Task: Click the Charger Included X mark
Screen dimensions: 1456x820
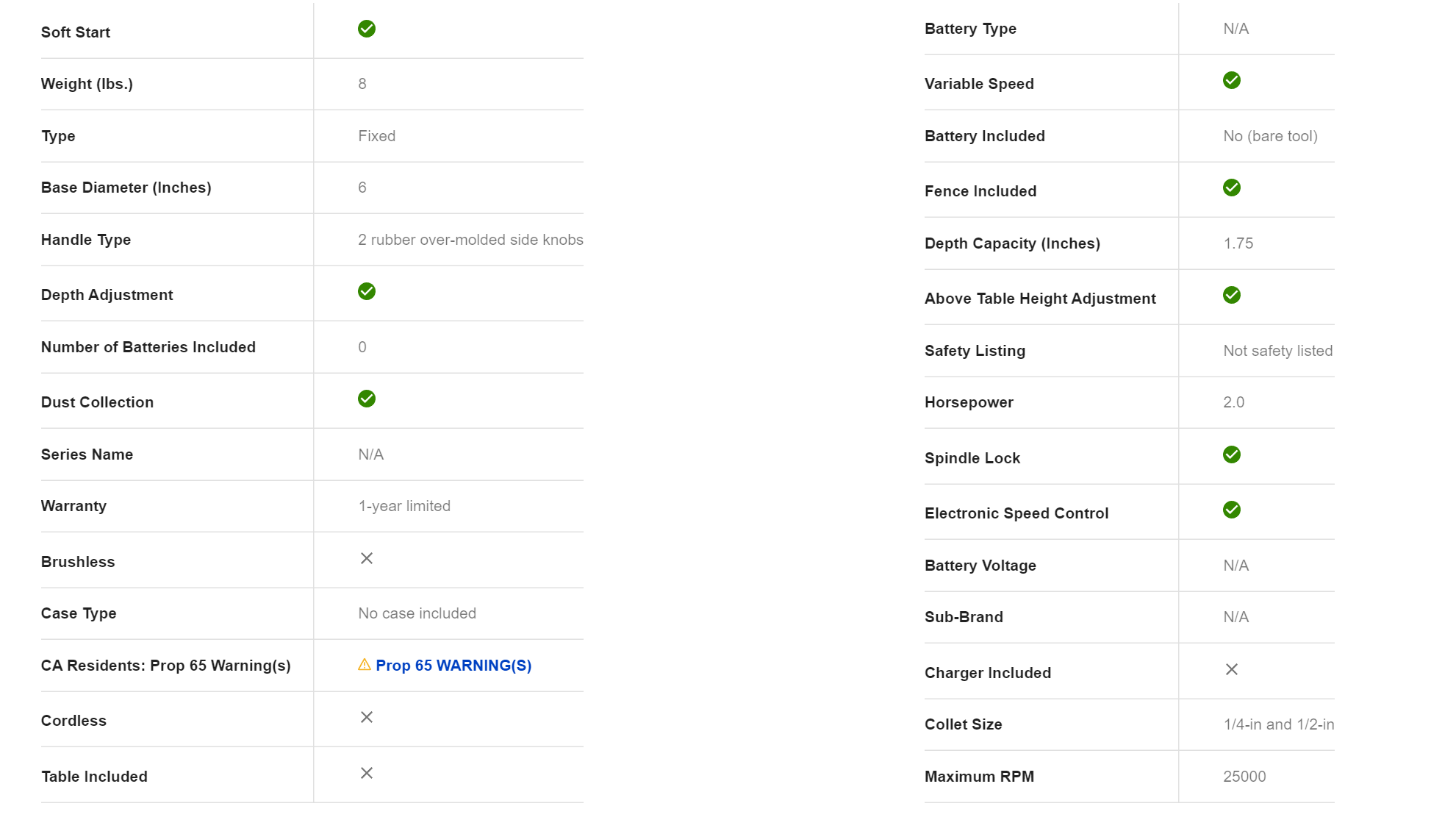Action: click(x=1231, y=669)
